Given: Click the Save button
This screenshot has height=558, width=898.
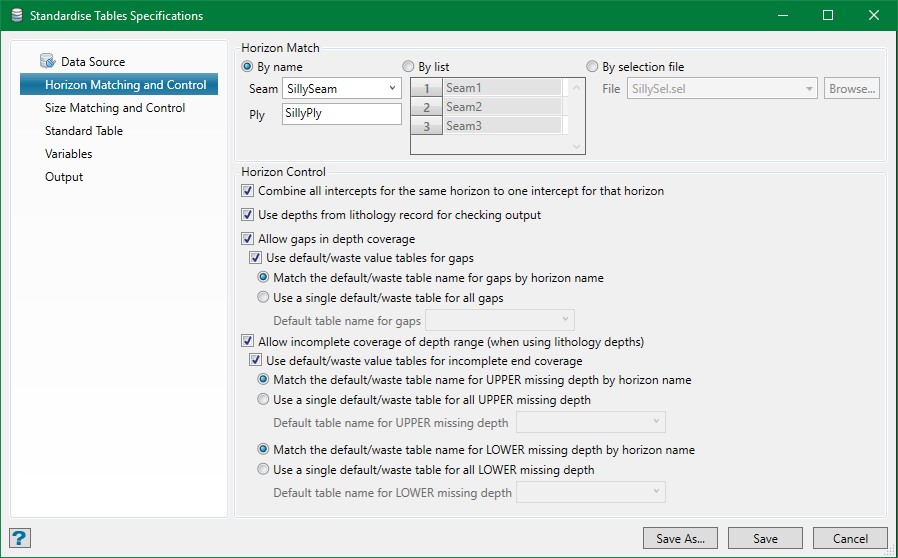Looking at the screenshot, I should coord(765,539).
